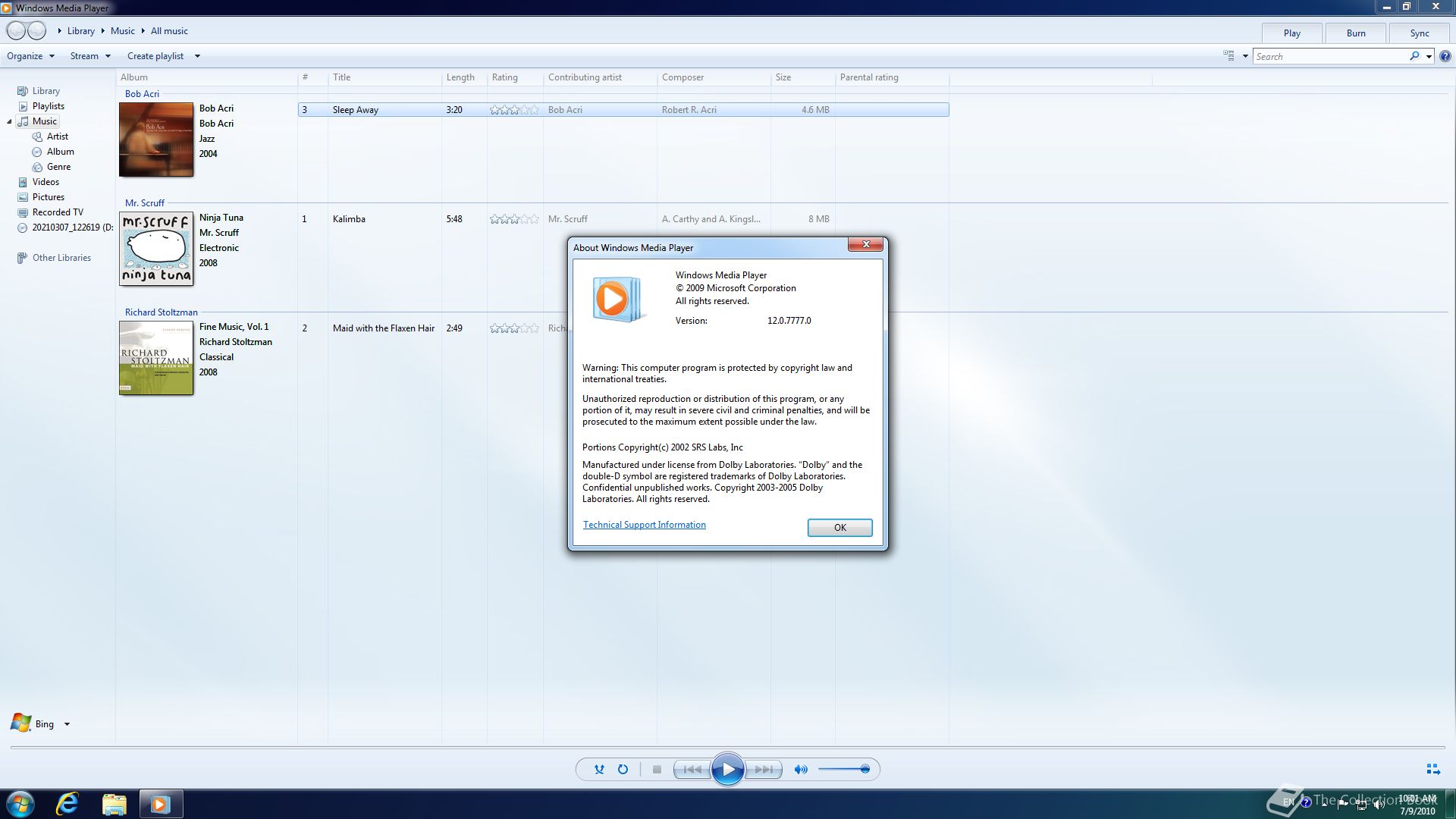Viewport: 1456px width, 819px height.
Task: Expand the Create playlist dropdown arrow
Action: coord(197,56)
